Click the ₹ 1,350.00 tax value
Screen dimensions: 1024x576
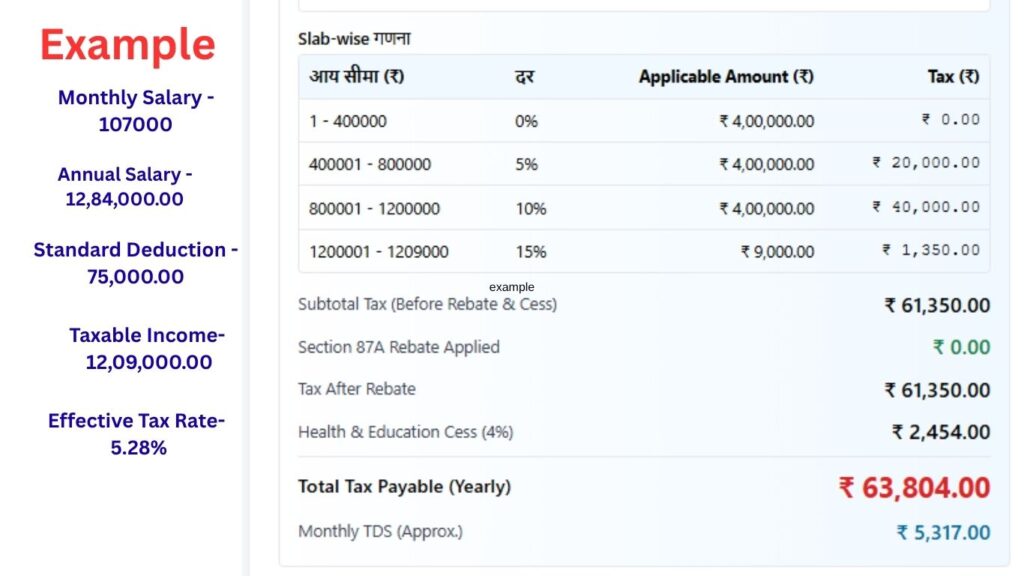pyautogui.click(x=936, y=250)
